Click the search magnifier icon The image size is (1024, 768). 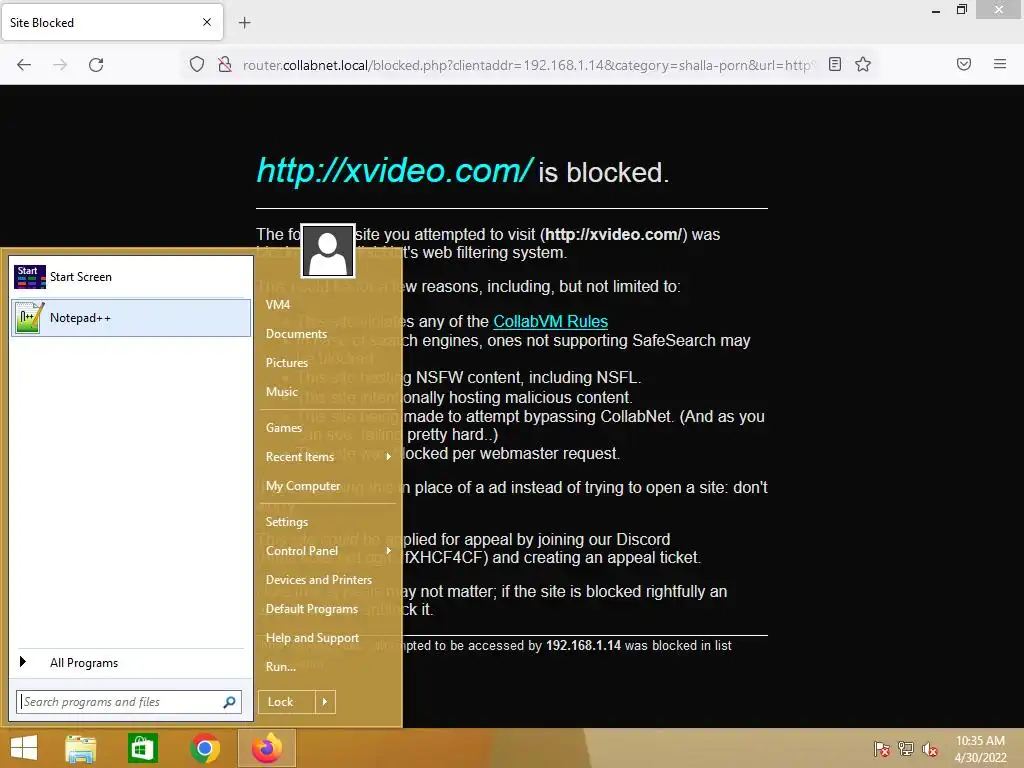[229, 702]
